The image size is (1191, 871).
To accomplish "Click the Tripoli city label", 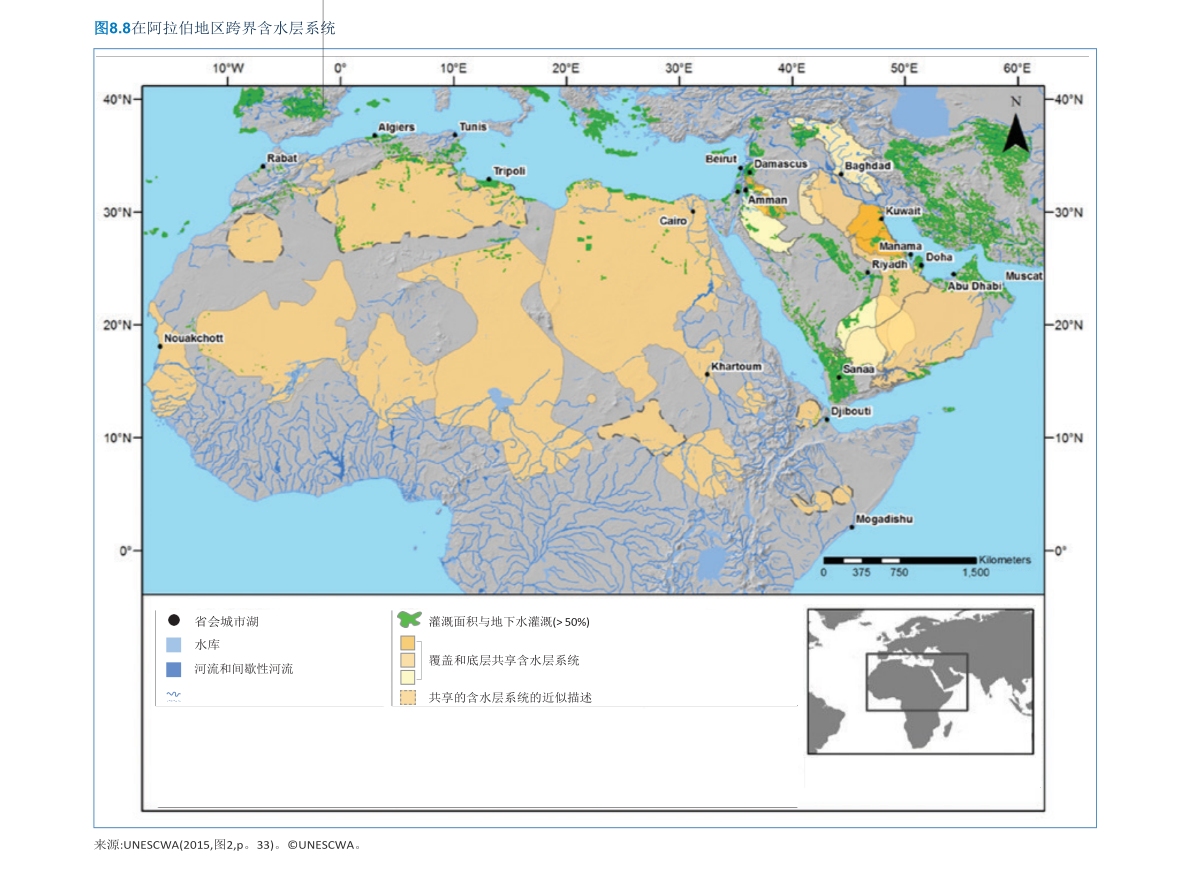I will (x=509, y=171).
